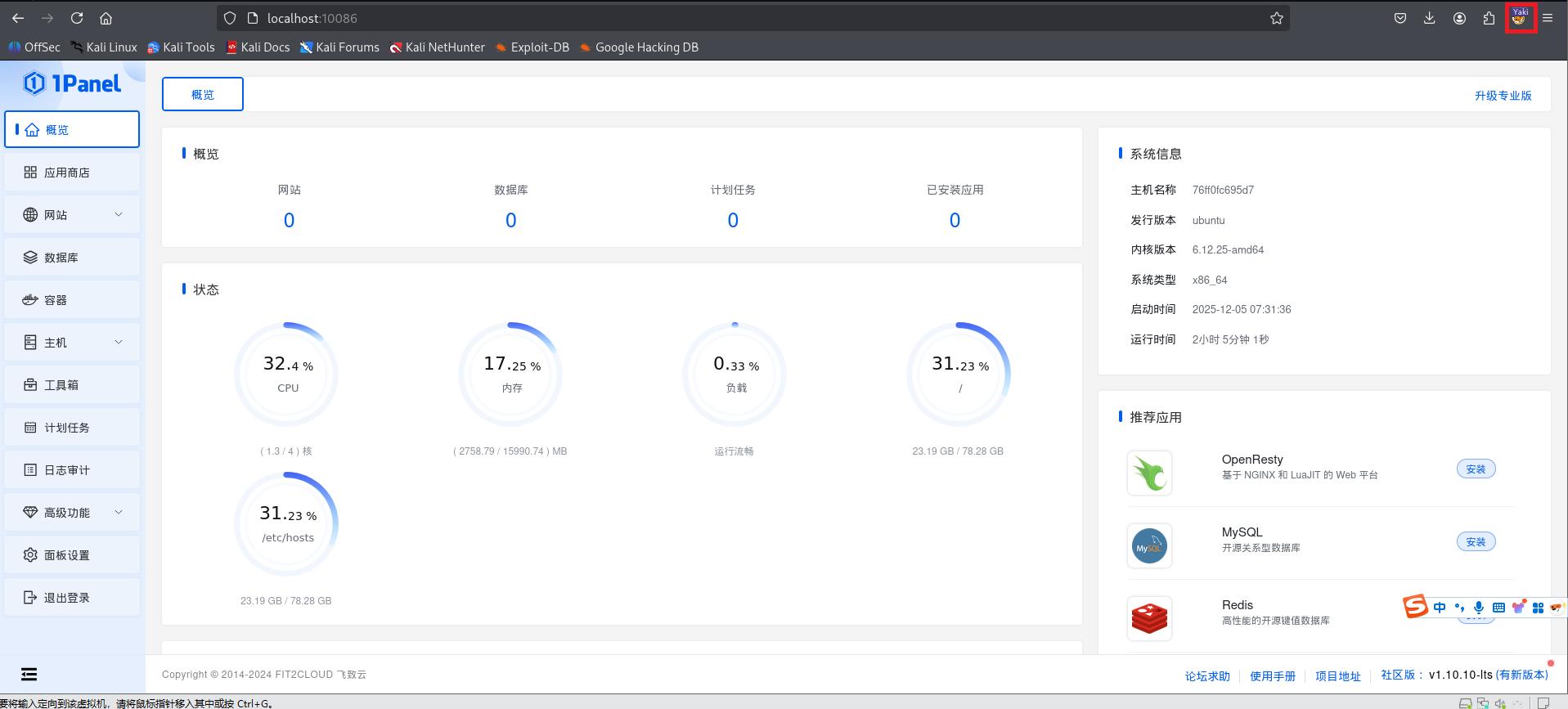Open the App Store (应用商店) sidebar item

click(x=67, y=173)
